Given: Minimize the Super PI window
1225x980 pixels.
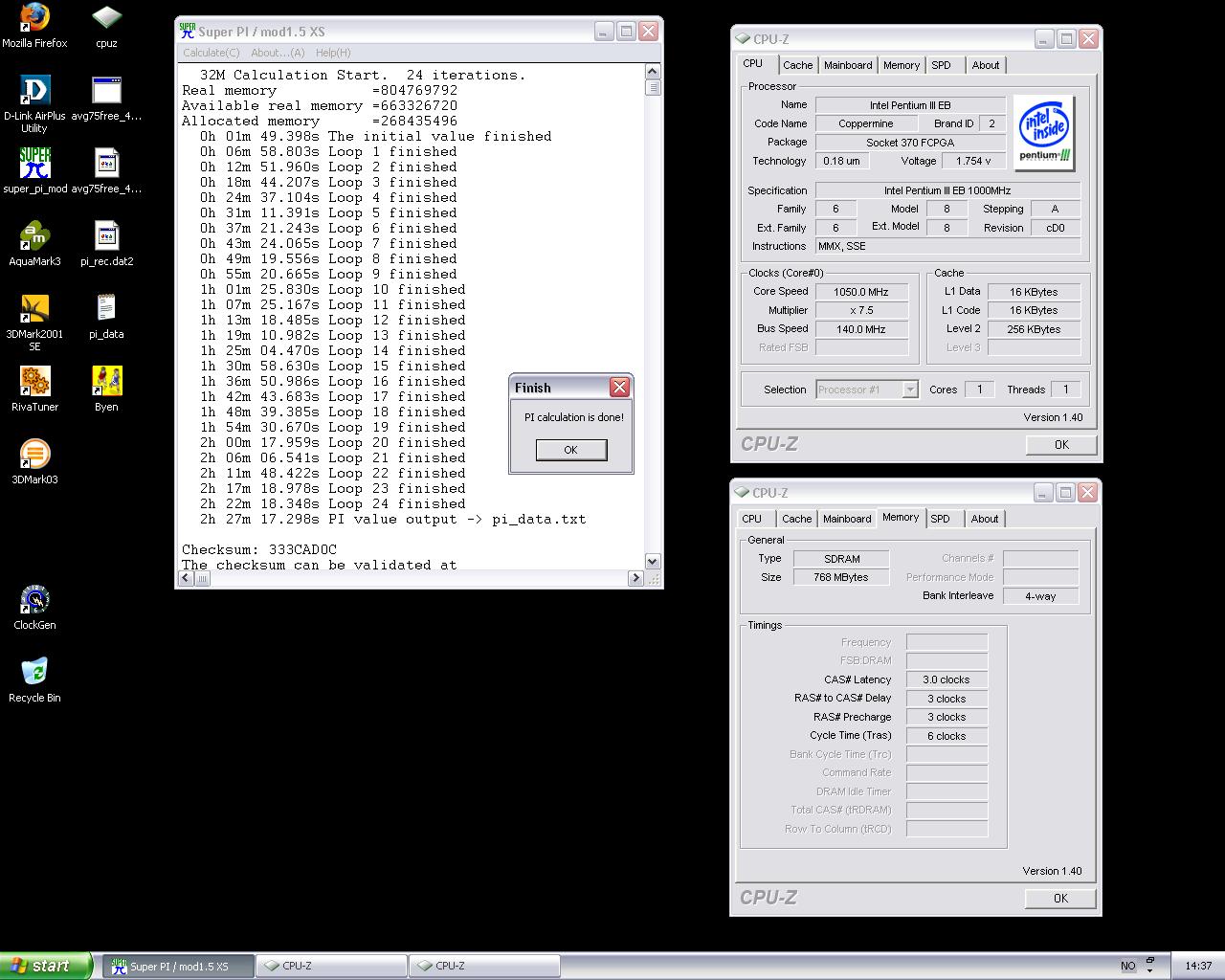Looking at the screenshot, I should tap(603, 32).
